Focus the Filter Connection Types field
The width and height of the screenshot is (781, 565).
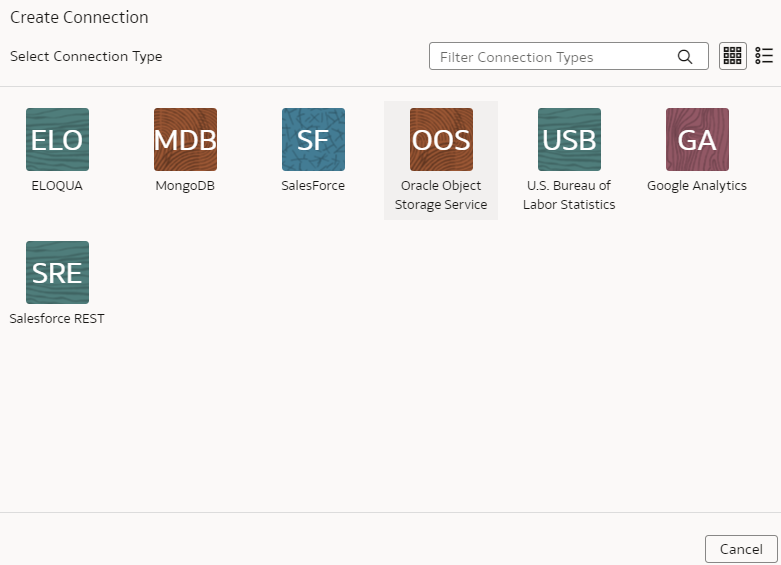pyautogui.click(x=569, y=56)
